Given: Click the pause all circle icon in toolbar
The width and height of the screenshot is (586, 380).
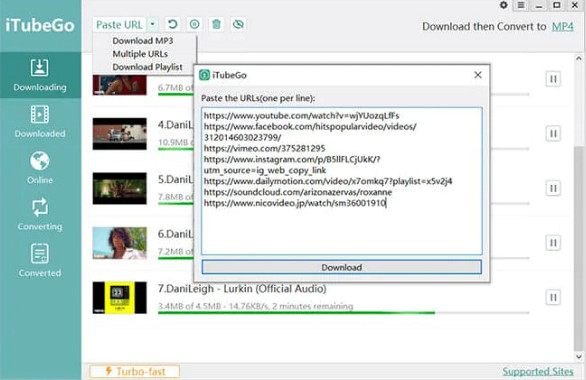Looking at the screenshot, I should click(194, 25).
